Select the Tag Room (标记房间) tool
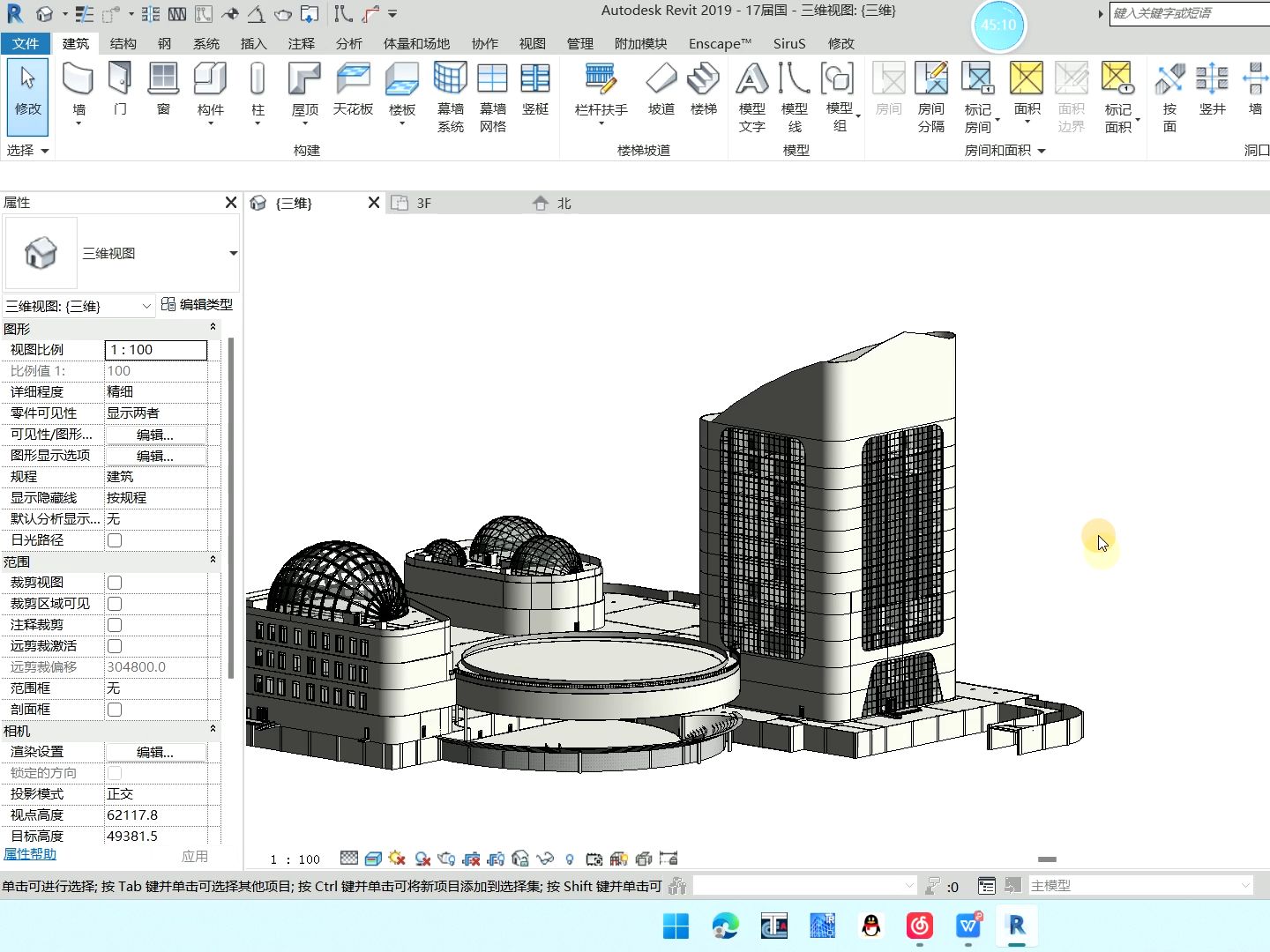Screen dimensions: 1270x952 978,97
